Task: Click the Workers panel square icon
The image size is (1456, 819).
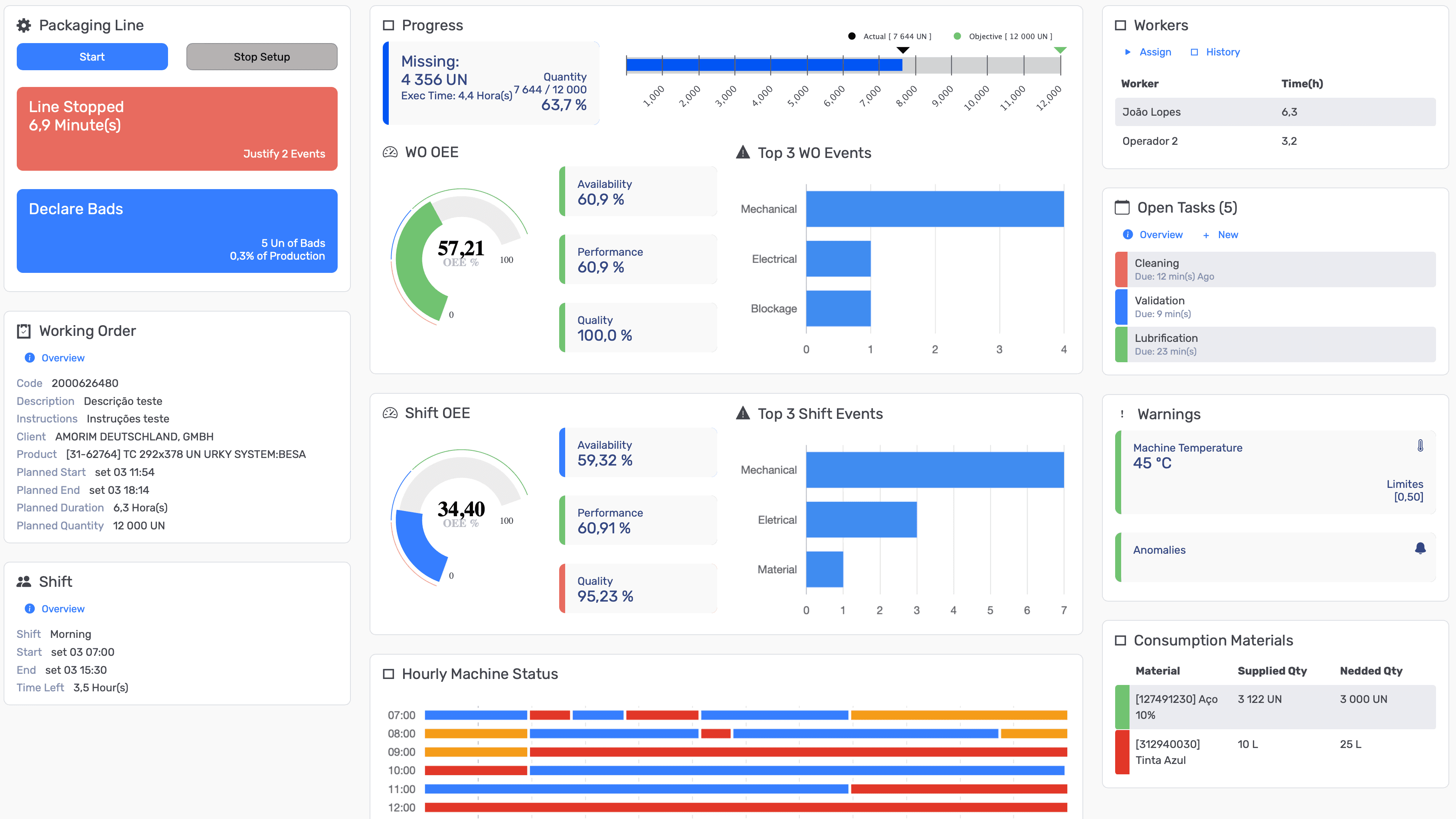Action: [x=1120, y=26]
